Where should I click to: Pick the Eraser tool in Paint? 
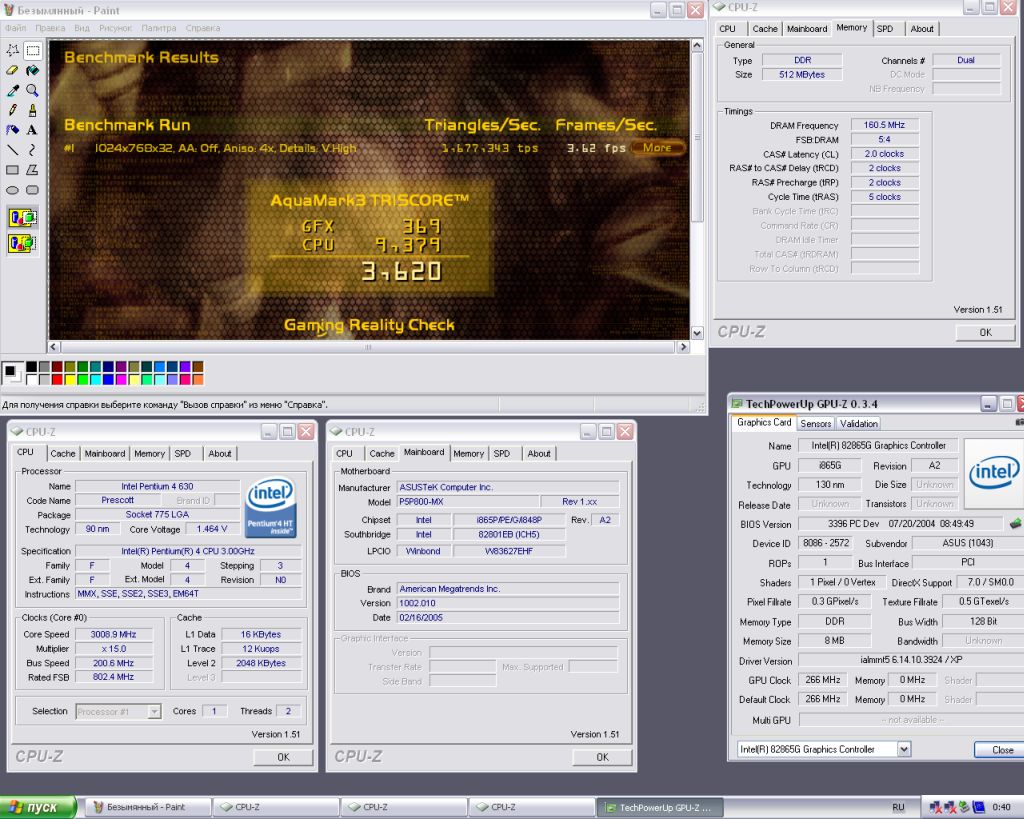[12, 70]
